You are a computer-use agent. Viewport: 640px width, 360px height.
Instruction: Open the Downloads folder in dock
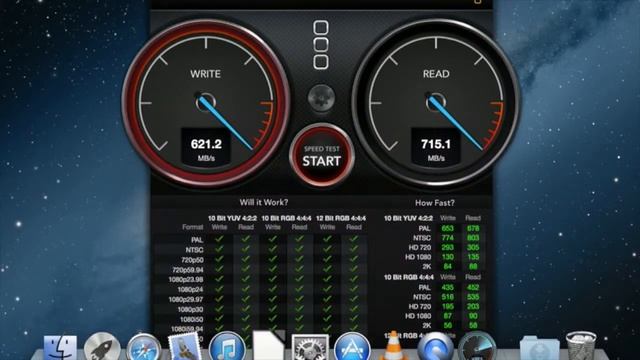coord(539,348)
